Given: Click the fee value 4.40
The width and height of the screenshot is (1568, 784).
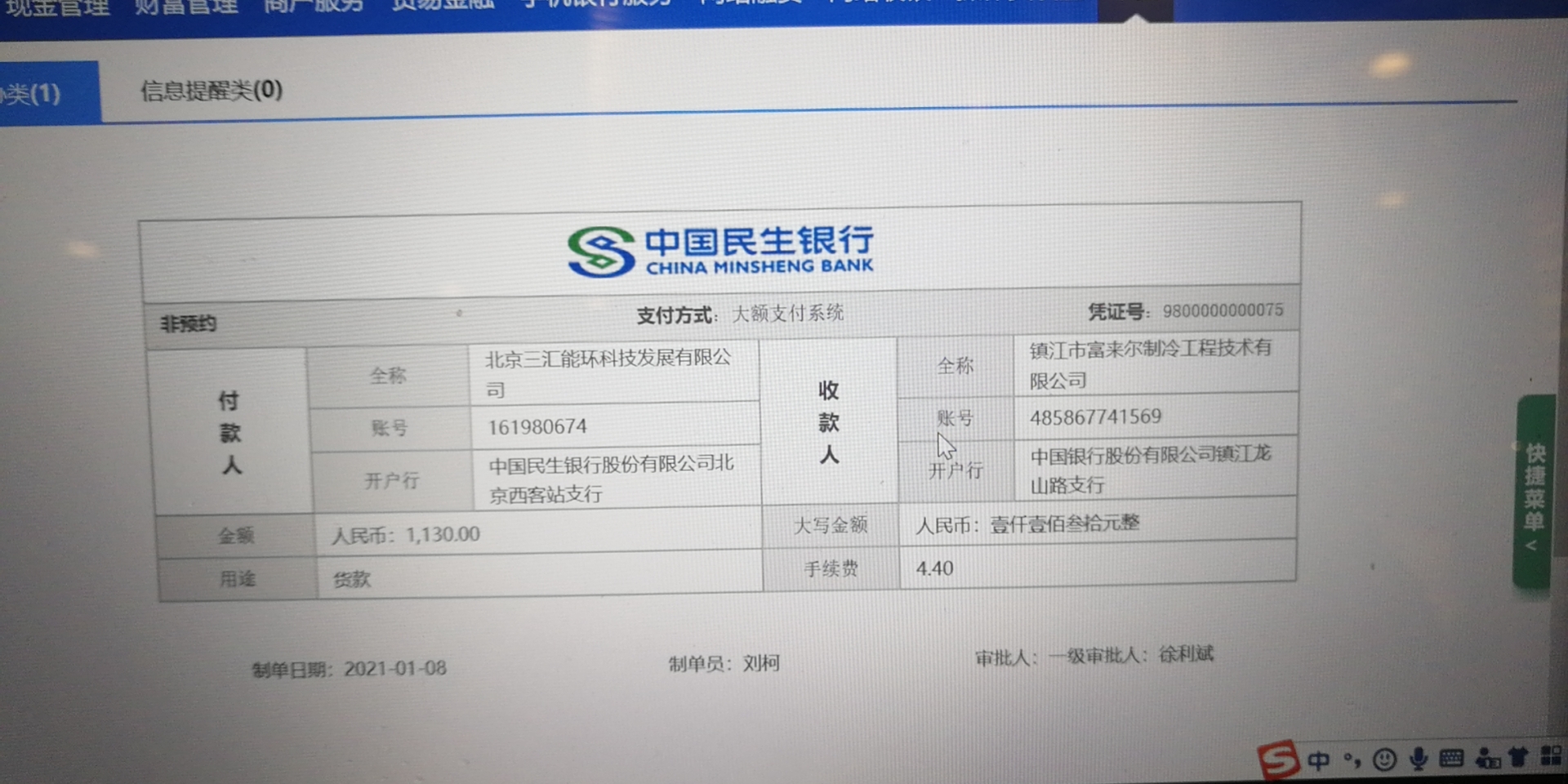Looking at the screenshot, I should point(934,568).
